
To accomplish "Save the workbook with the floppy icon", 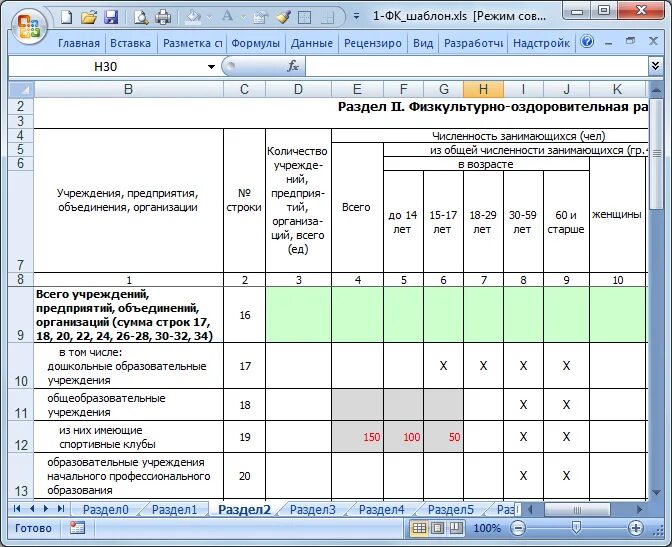I will point(111,17).
